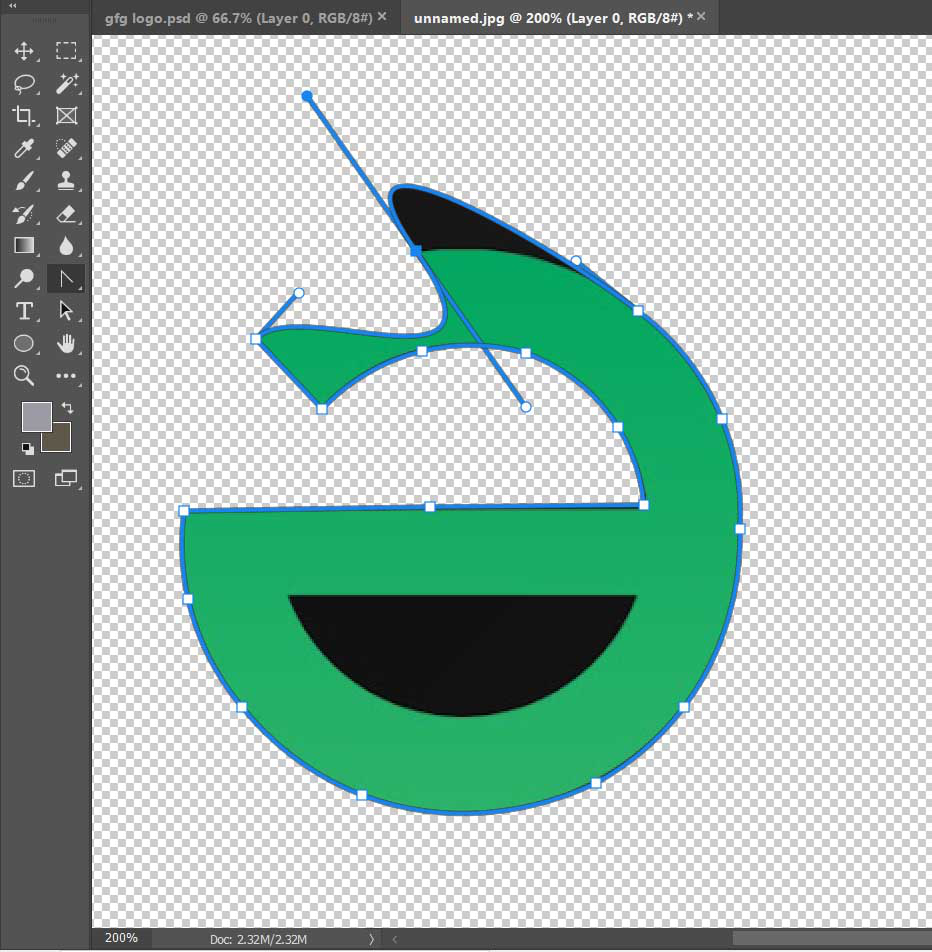Click the selected anchor point on path
Screen dimensions: 932x952
(416, 250)
